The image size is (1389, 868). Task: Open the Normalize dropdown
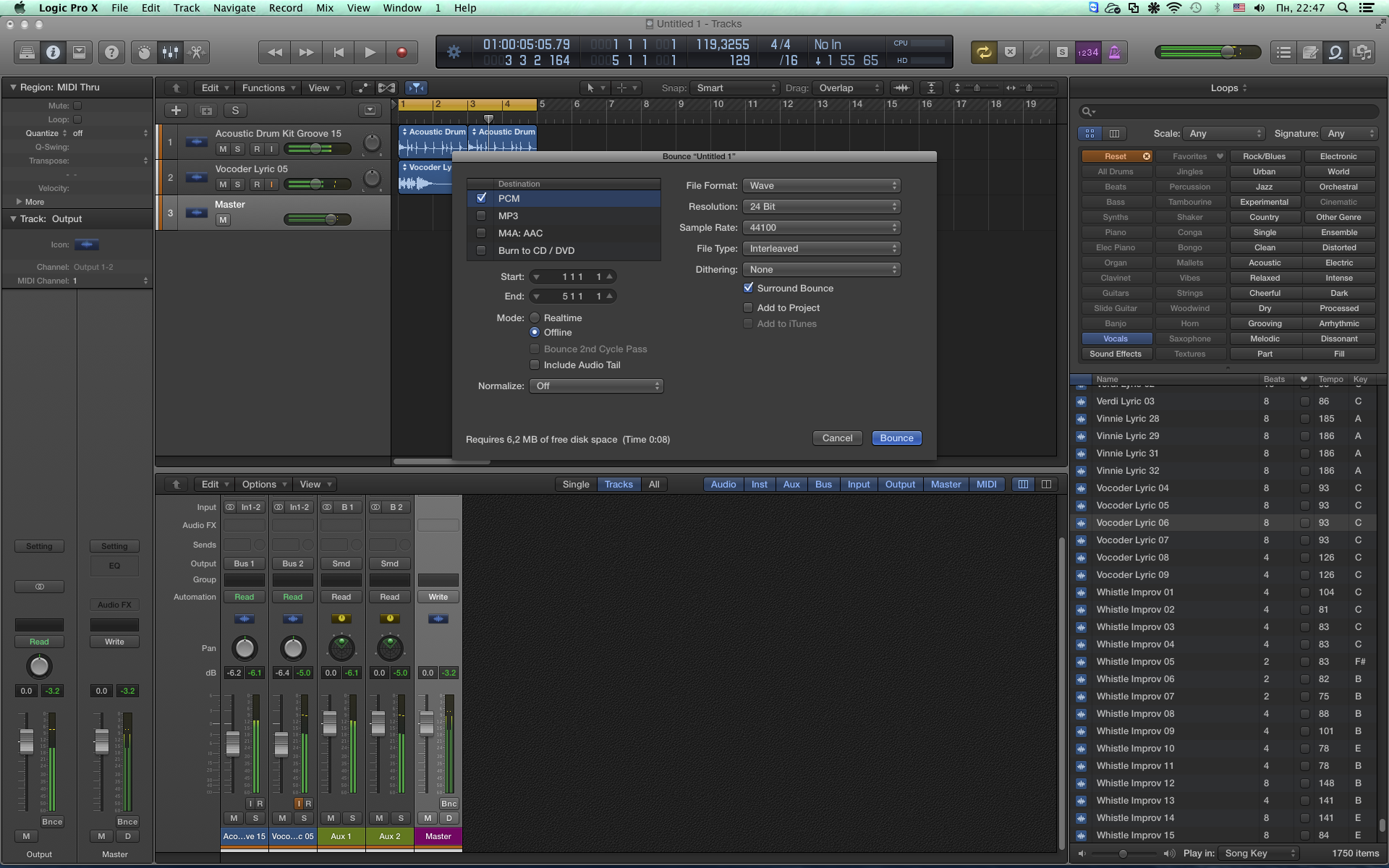point(596,386)
